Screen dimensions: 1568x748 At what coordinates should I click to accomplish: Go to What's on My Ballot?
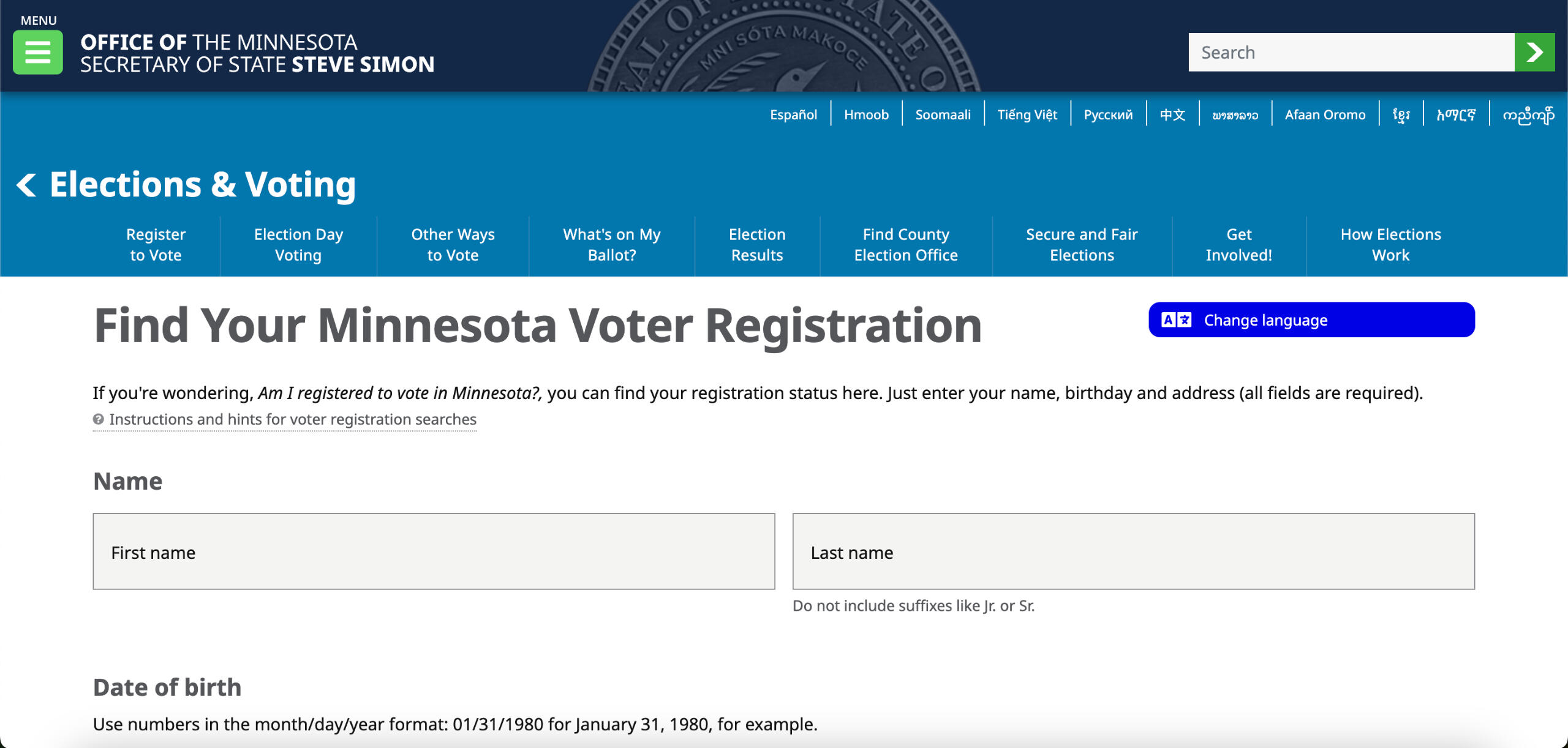point(611,245)
